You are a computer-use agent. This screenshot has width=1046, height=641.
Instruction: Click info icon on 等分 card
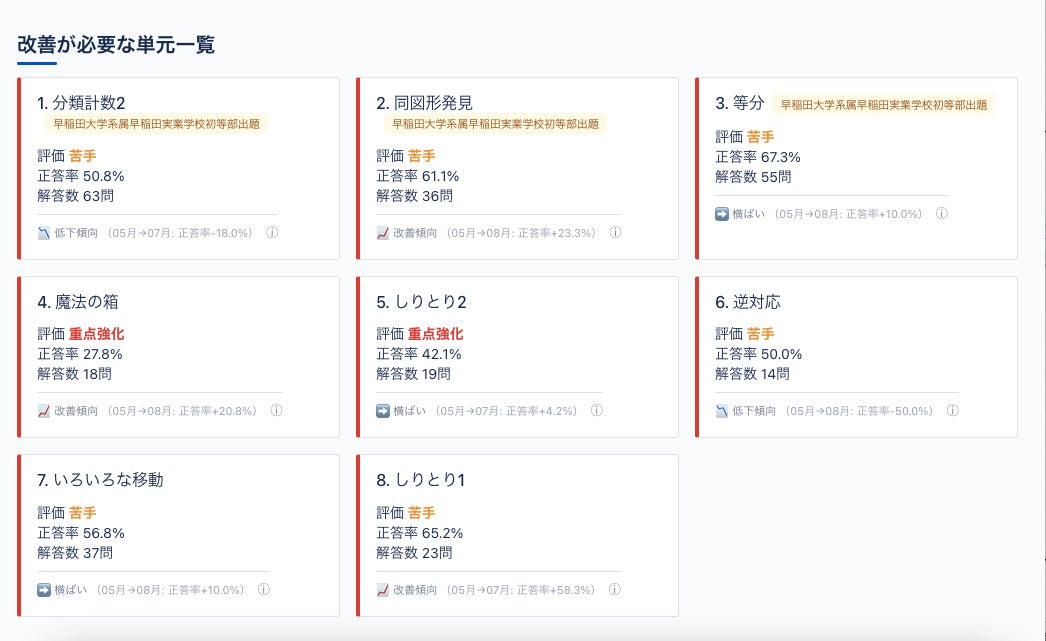(x=941, y=213)
